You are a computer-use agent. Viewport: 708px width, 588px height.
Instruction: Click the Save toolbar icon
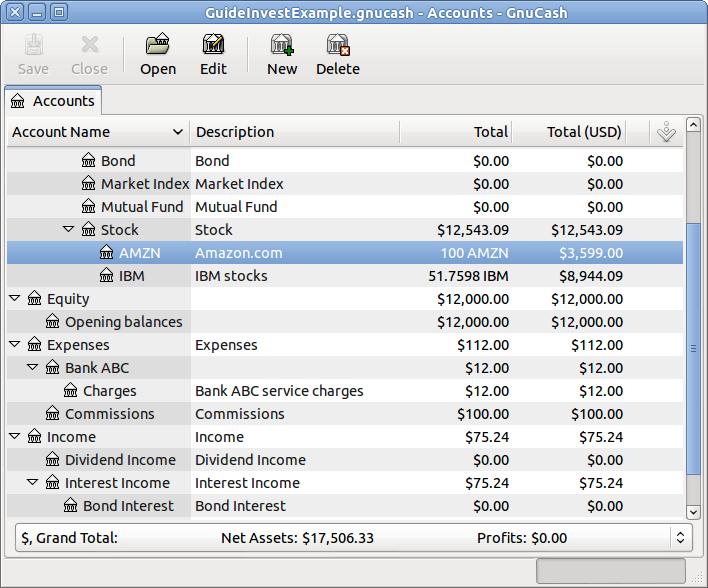coord(33,45)
